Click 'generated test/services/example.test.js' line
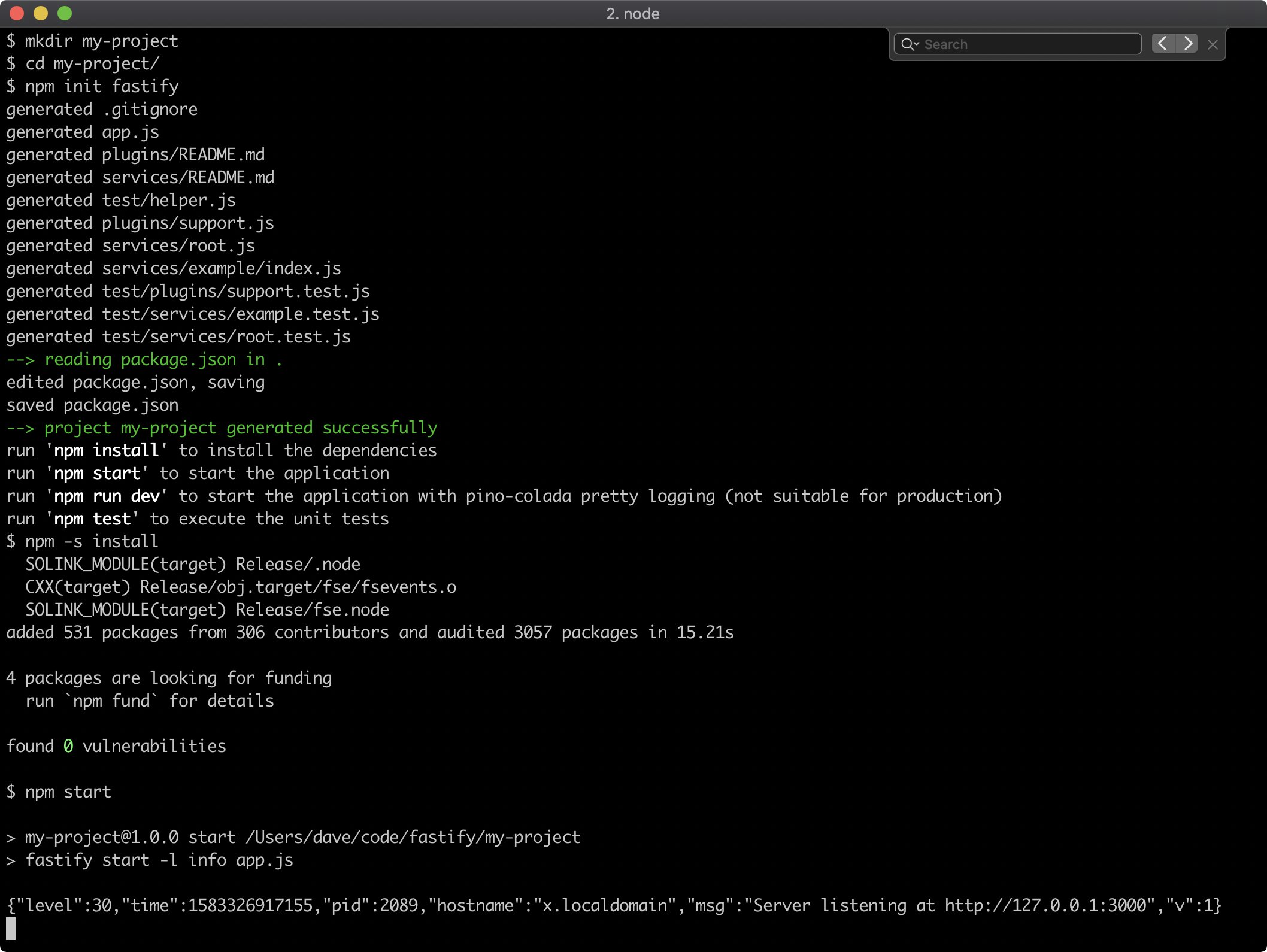The width and height of the screenshot is (1267, 952). point(193,314)
